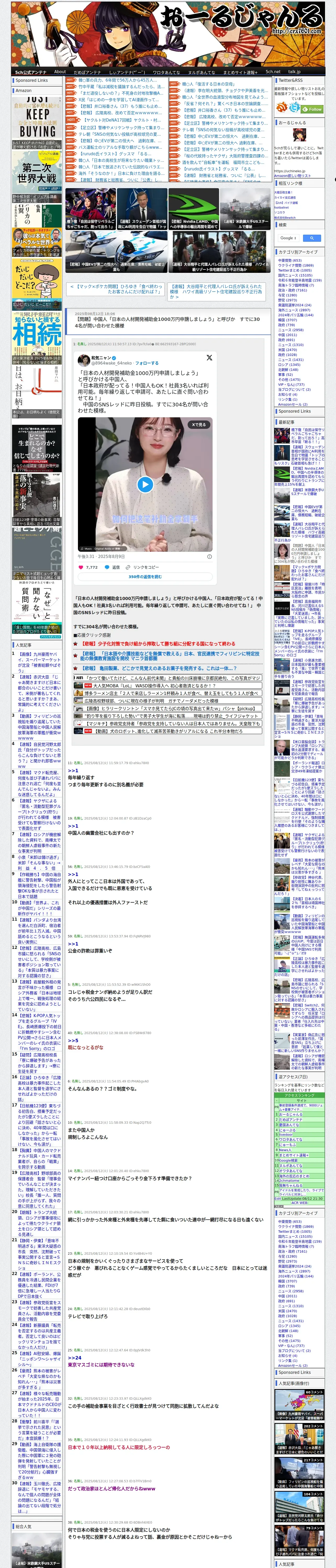Open related link 亀田製菓、どこかで見覚えのあるお菓子
The height and width of the screenshot is (1568, 336).
tap(159, 668)
